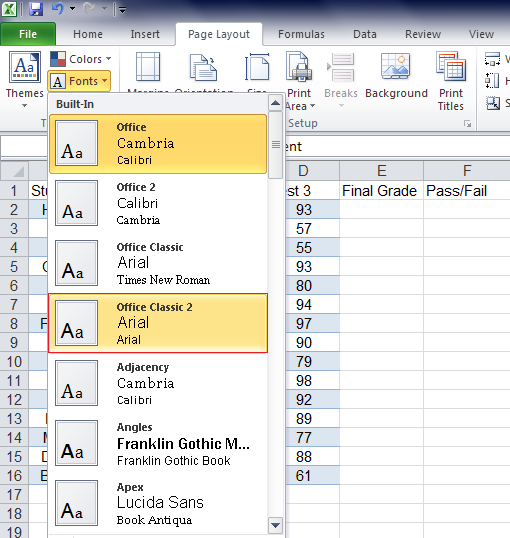Click the Select All corner button
510x538 pixels.
coord(14,171)
